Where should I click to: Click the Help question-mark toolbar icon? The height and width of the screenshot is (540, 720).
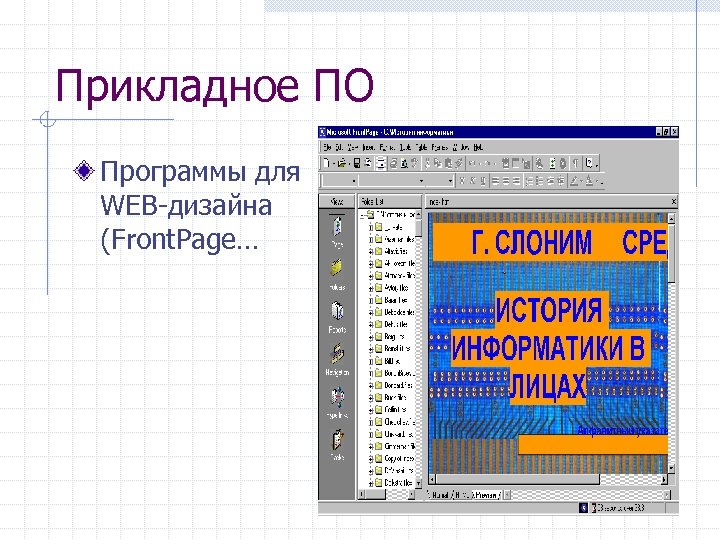click(589, 163)
